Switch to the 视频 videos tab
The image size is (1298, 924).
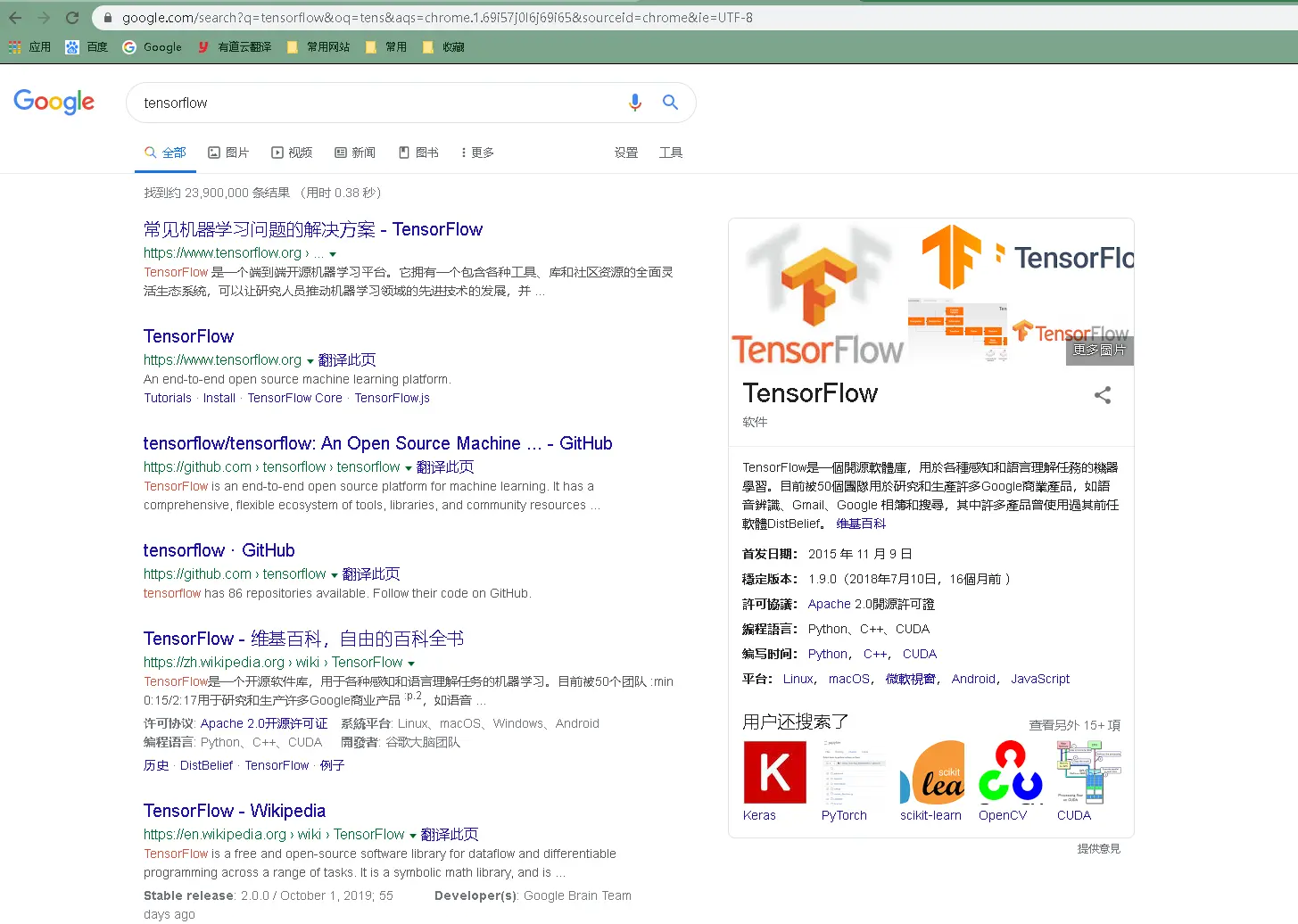[292, 153]
